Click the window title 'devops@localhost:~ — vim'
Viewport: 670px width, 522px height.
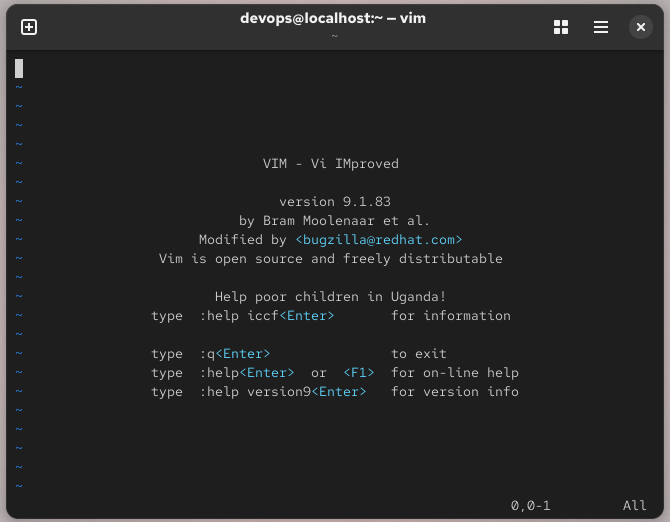pos(333,19)
